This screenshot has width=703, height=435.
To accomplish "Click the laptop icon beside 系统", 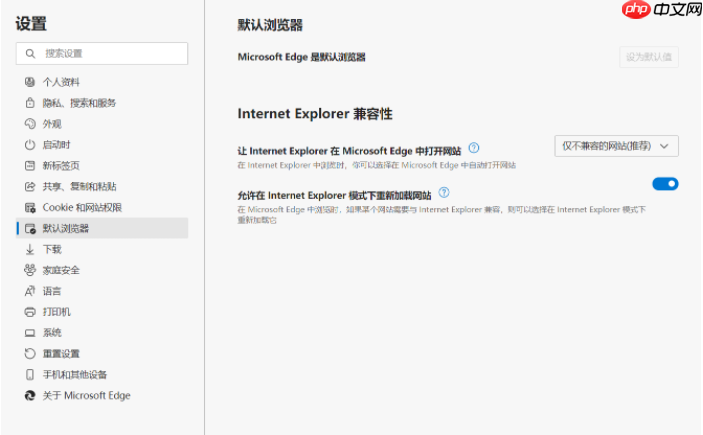I will coord(30,333).
